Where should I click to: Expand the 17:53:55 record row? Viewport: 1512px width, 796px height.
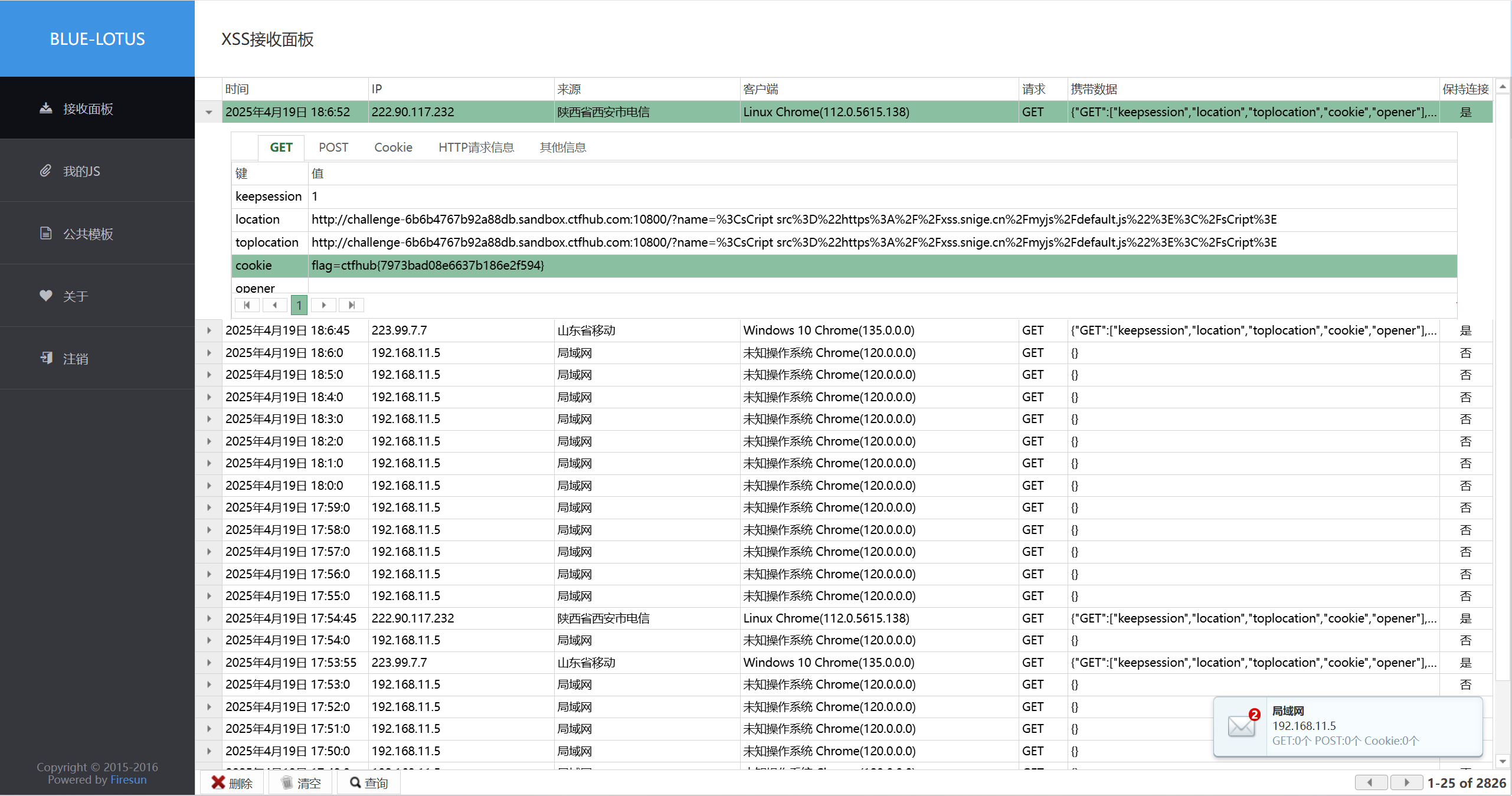coord(209,663)
